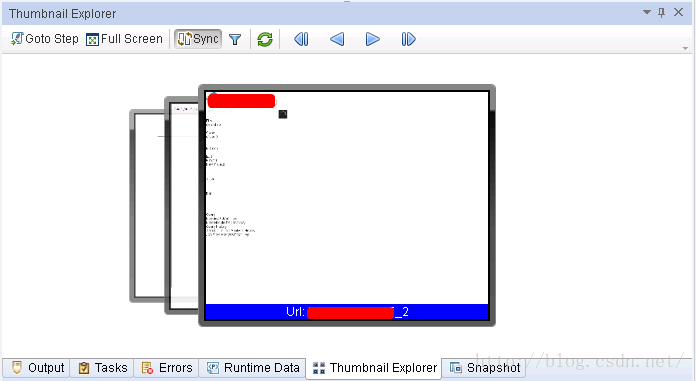Click the Url caption bar on thumbnail
The height and width of the screenshot is (381, 696).
pos(347,312)
